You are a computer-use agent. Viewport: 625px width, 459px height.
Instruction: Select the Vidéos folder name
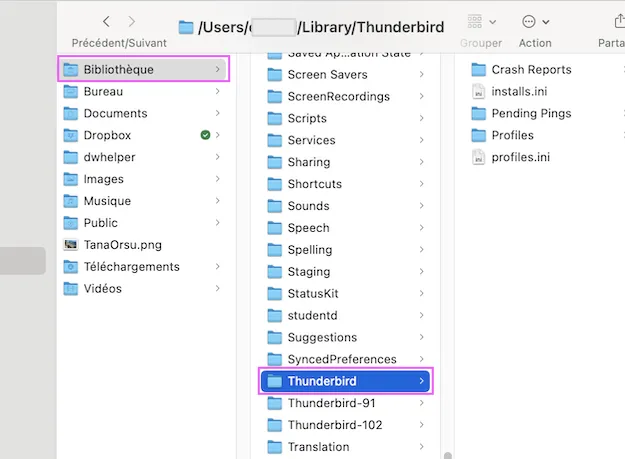point(103,289)
